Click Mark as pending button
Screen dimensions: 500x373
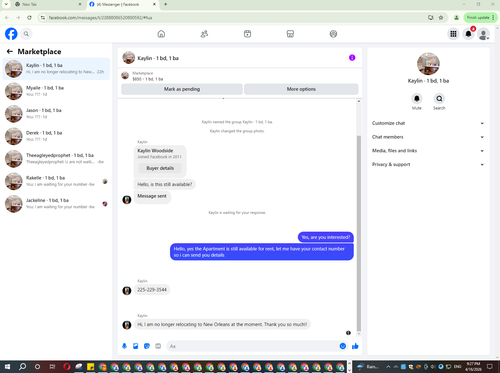182,89
